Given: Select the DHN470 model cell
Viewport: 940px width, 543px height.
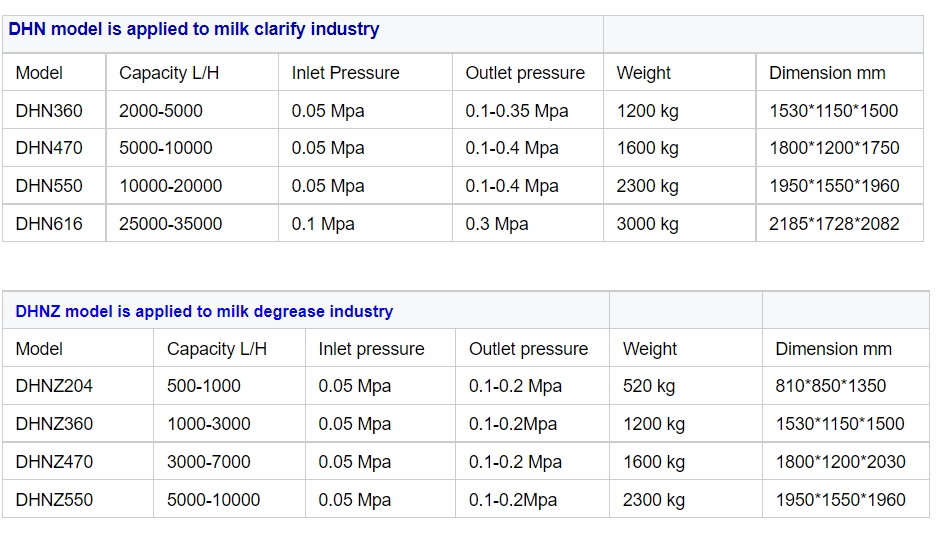Looking at the screenshot, I should 49,148.
